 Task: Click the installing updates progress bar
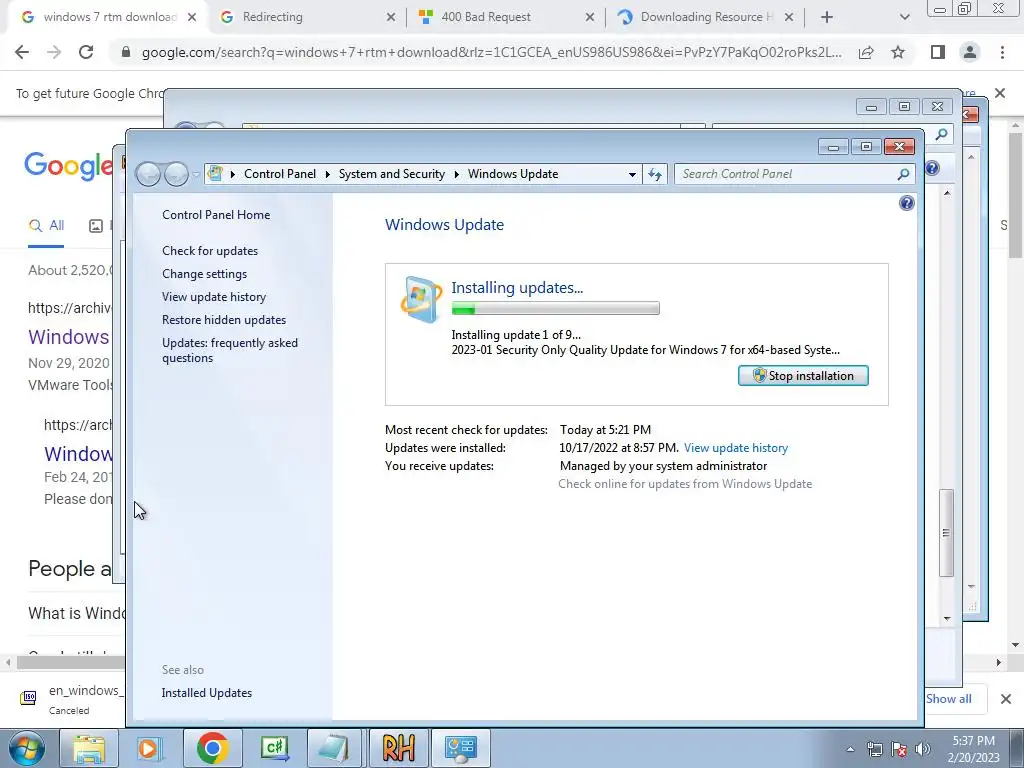(x=555, y=308)
